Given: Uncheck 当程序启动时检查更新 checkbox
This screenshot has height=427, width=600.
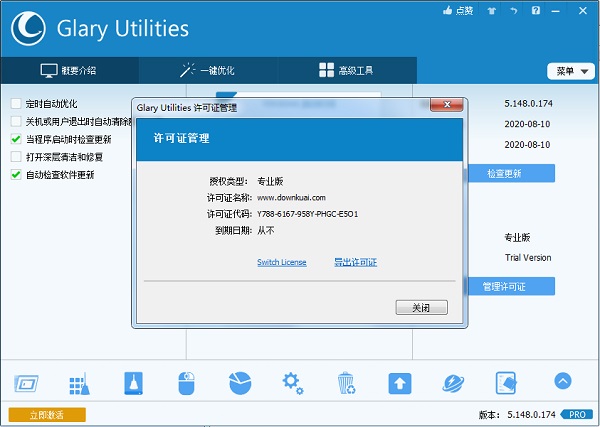Looking at the screenshot, I should (16, 139).
